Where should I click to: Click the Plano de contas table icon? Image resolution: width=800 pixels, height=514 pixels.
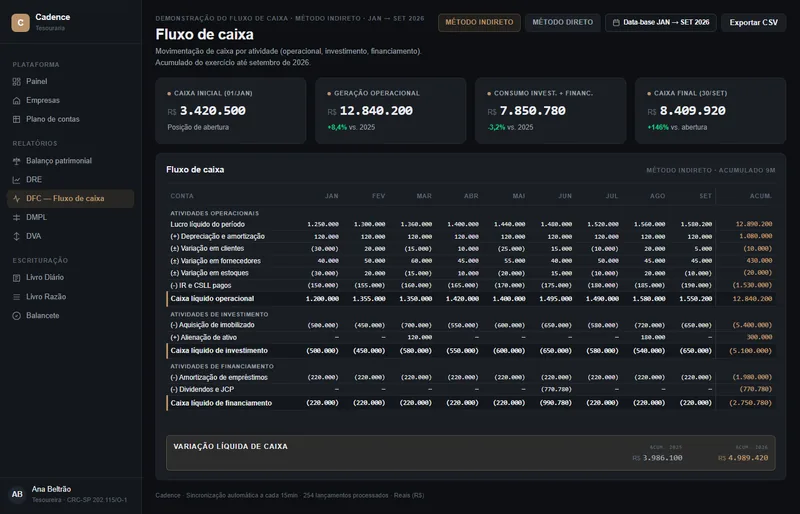[16, 119]
